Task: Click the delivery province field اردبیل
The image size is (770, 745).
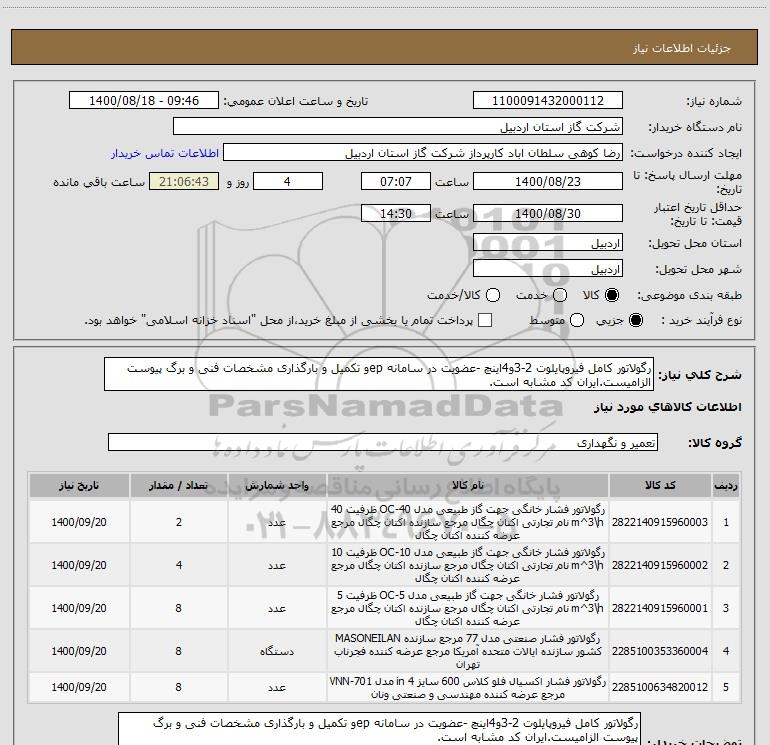Action: pyautogui.click(x=548, y=243)
